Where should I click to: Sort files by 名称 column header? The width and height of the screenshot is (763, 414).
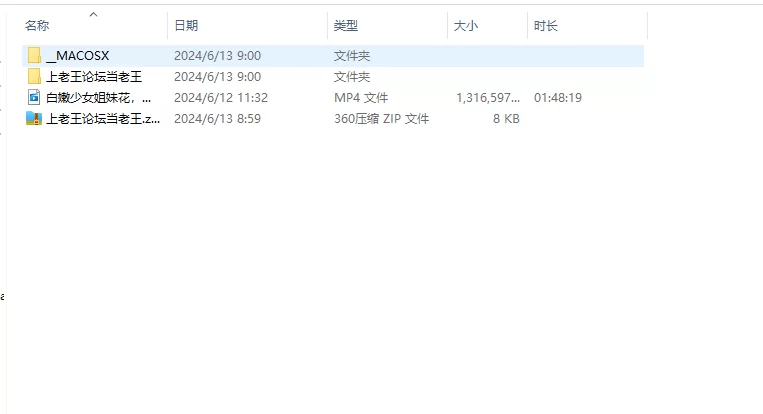pyautogui.click(x=37, y=26)
